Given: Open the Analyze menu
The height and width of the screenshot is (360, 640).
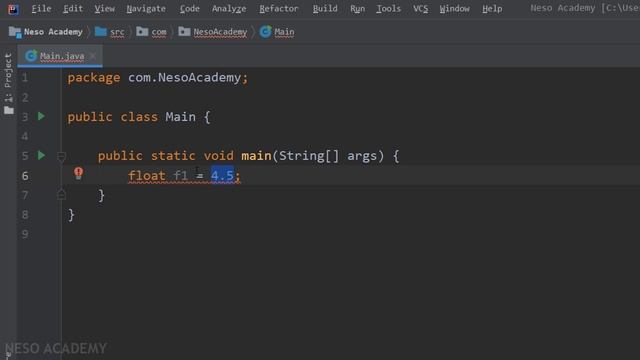Looking at the screenshot, I should [x=229, y=9].
